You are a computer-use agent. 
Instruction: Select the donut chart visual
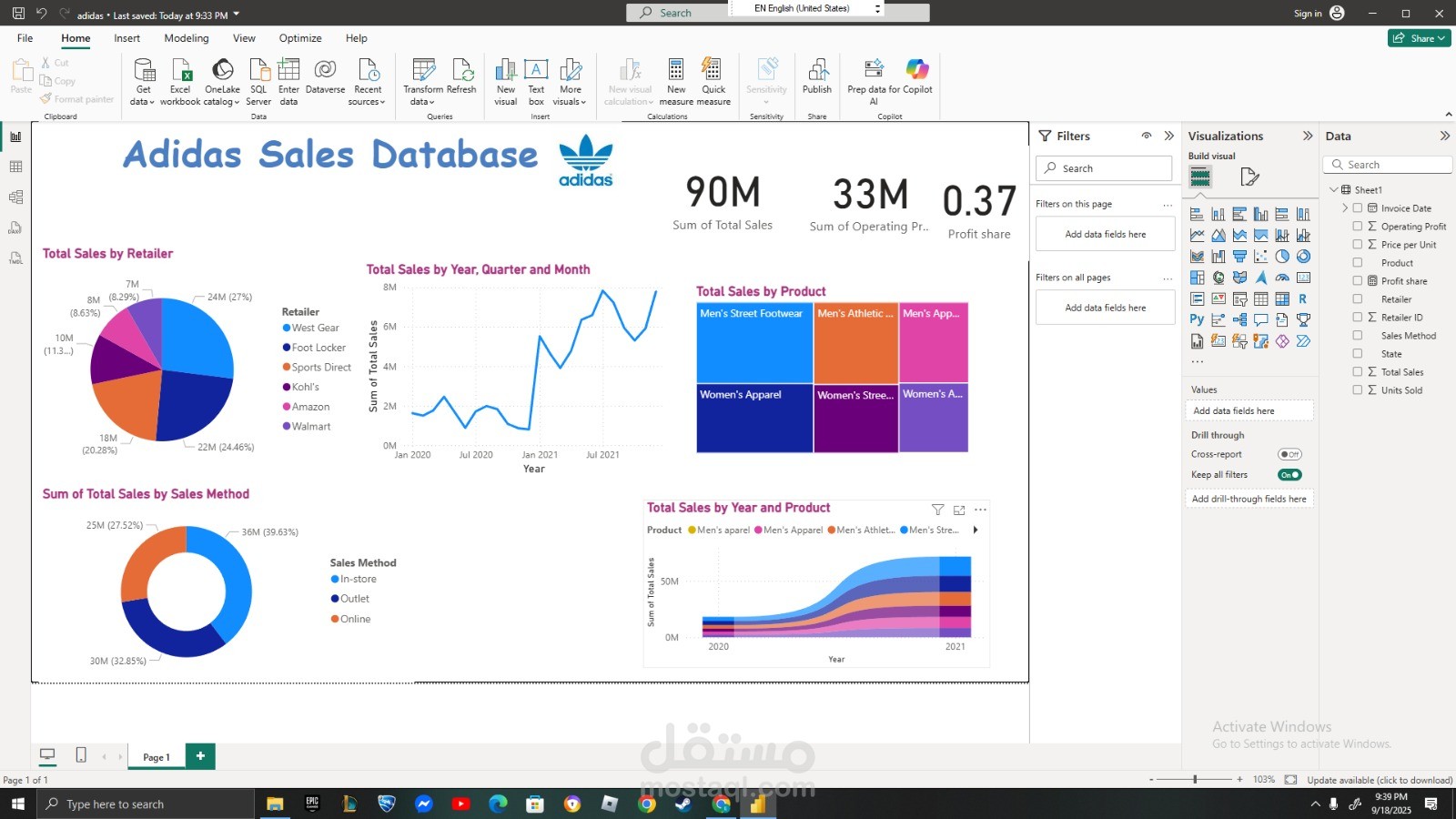[x=1303, y=256]
